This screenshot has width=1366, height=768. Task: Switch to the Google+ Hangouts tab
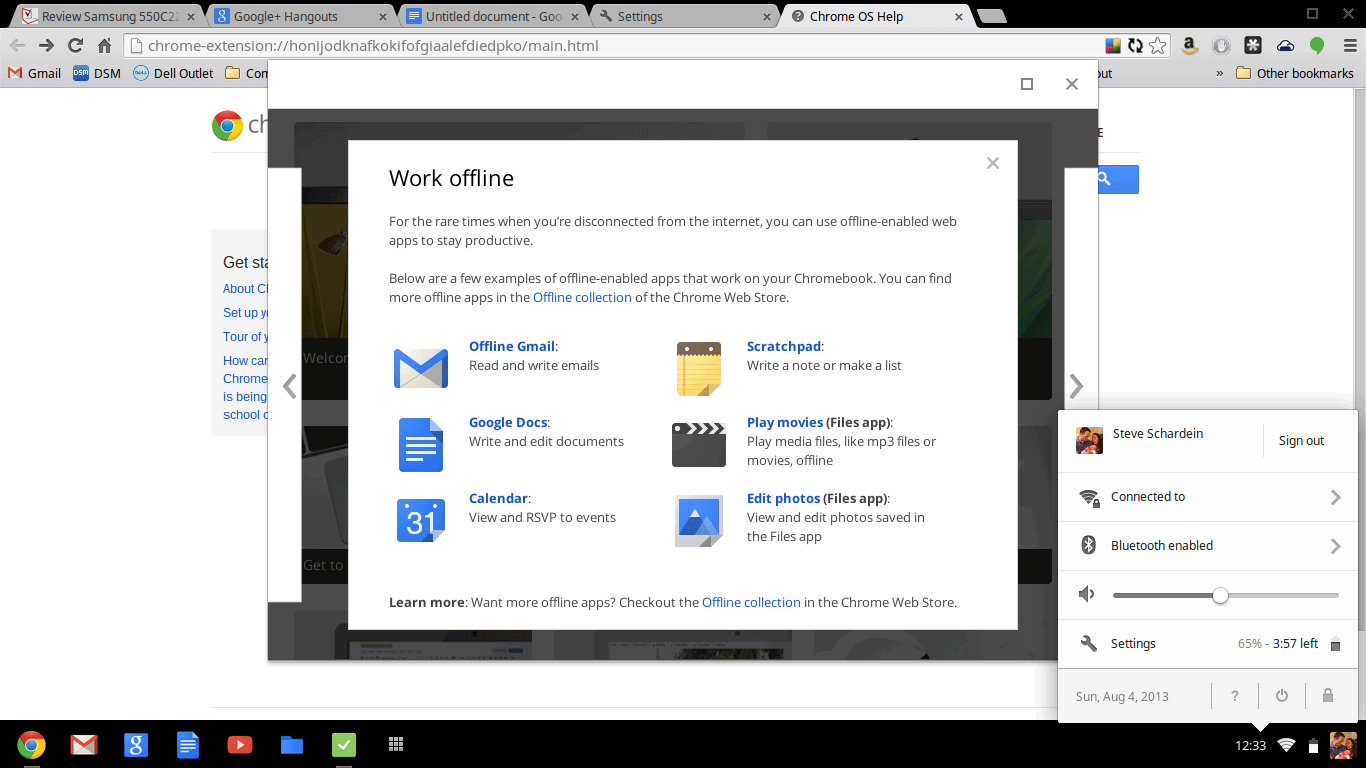(301, 16)
